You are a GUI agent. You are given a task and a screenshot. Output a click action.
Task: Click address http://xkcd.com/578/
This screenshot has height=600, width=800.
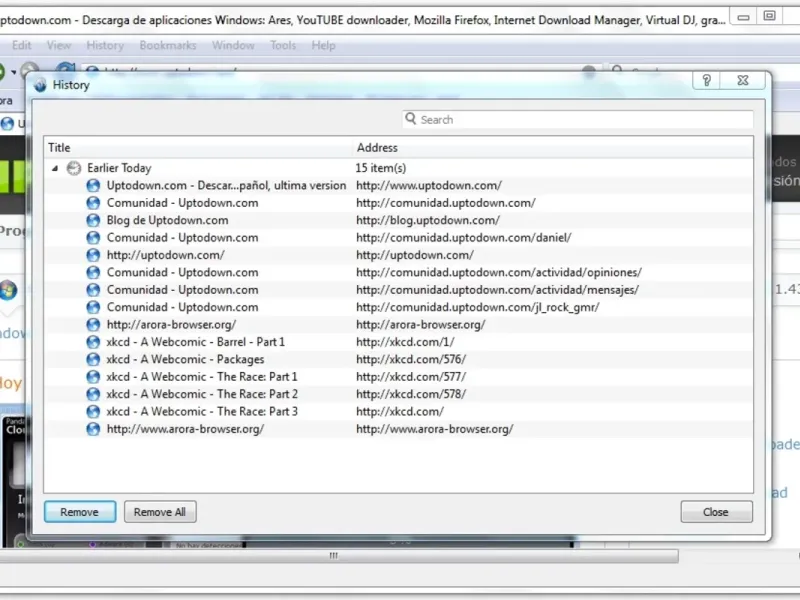[411, 394]
